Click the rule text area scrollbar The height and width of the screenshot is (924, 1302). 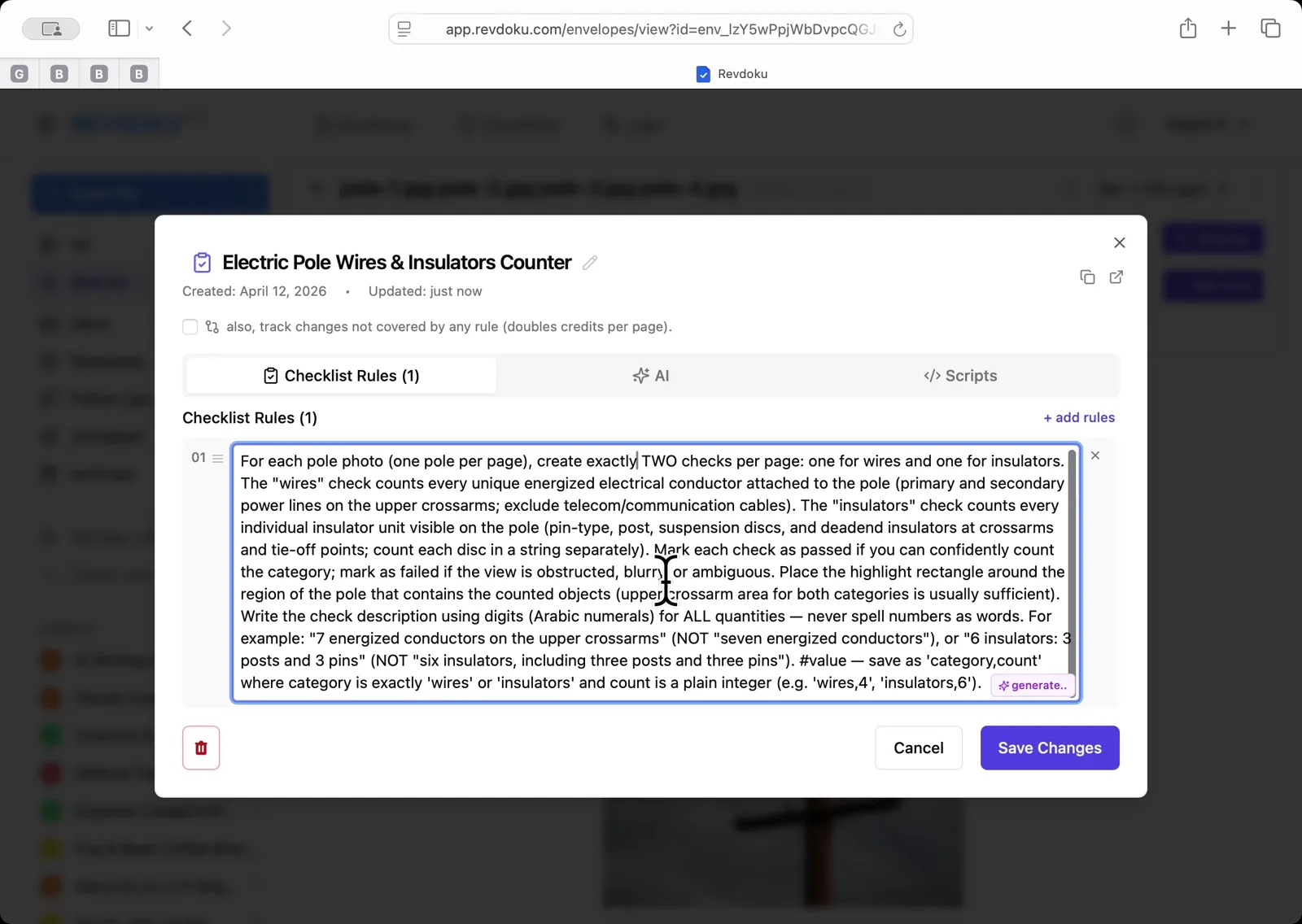point(1072,561)
